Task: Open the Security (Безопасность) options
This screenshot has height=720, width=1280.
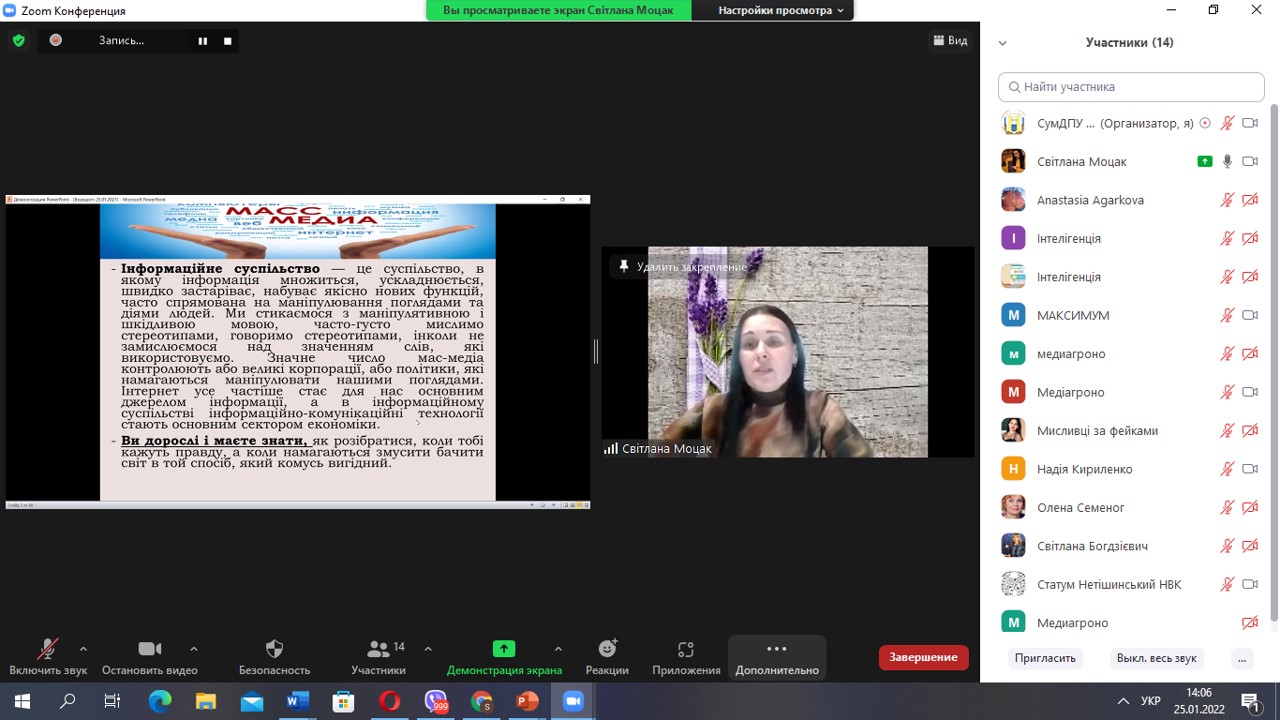Action: pos(274,657)
